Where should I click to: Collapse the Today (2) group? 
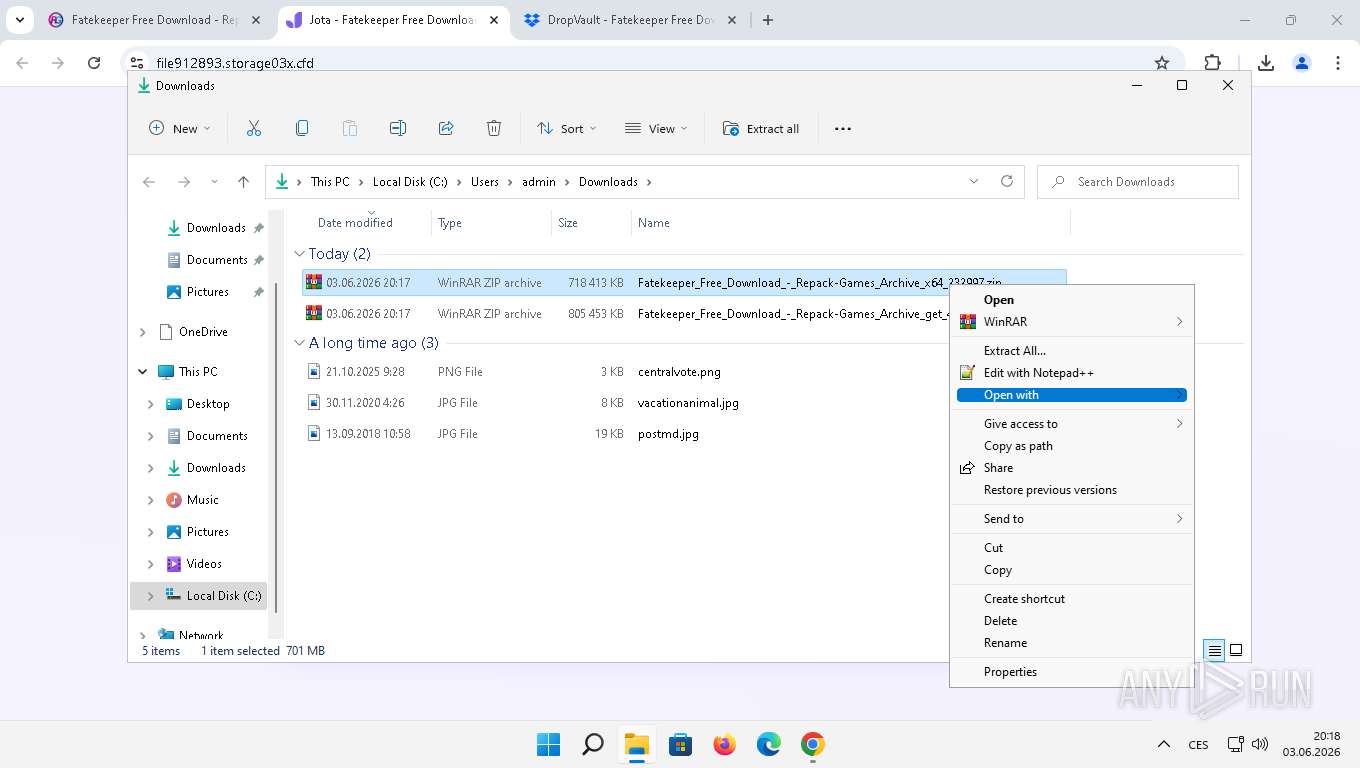tap(299, 254)
